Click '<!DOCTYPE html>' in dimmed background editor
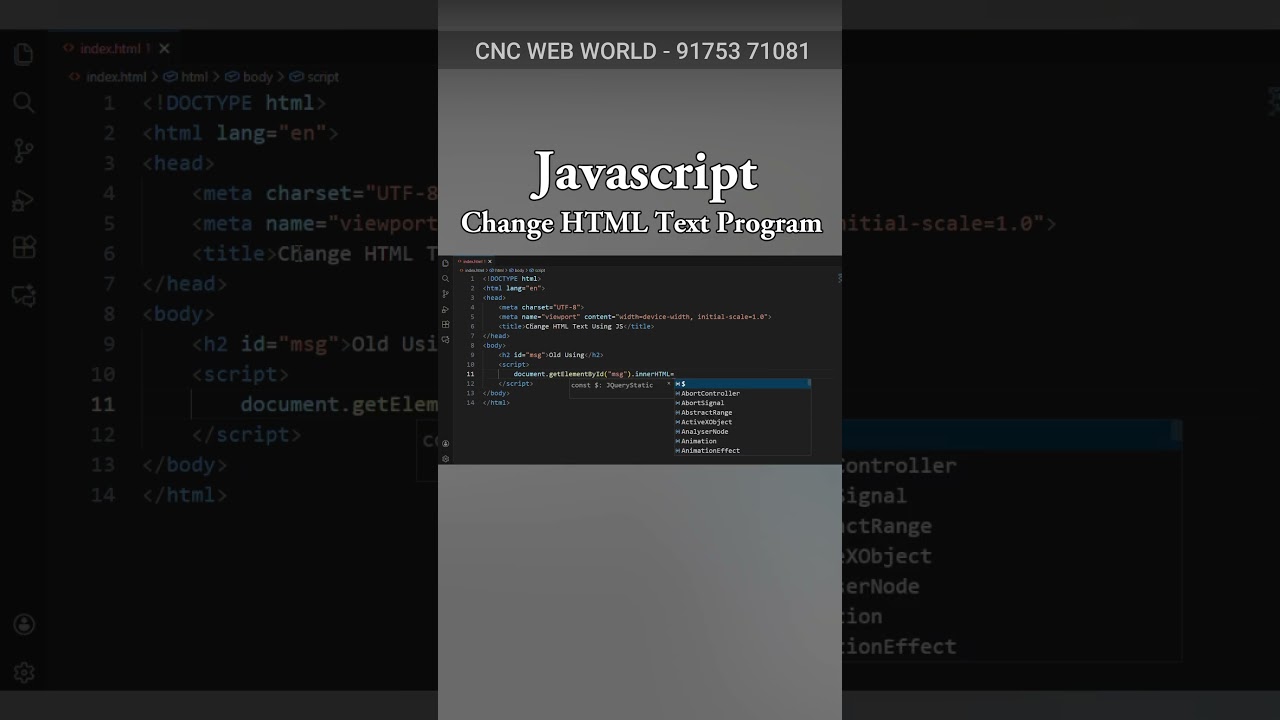This screenshot has width=1280, height=720. [x=234, y=103]
